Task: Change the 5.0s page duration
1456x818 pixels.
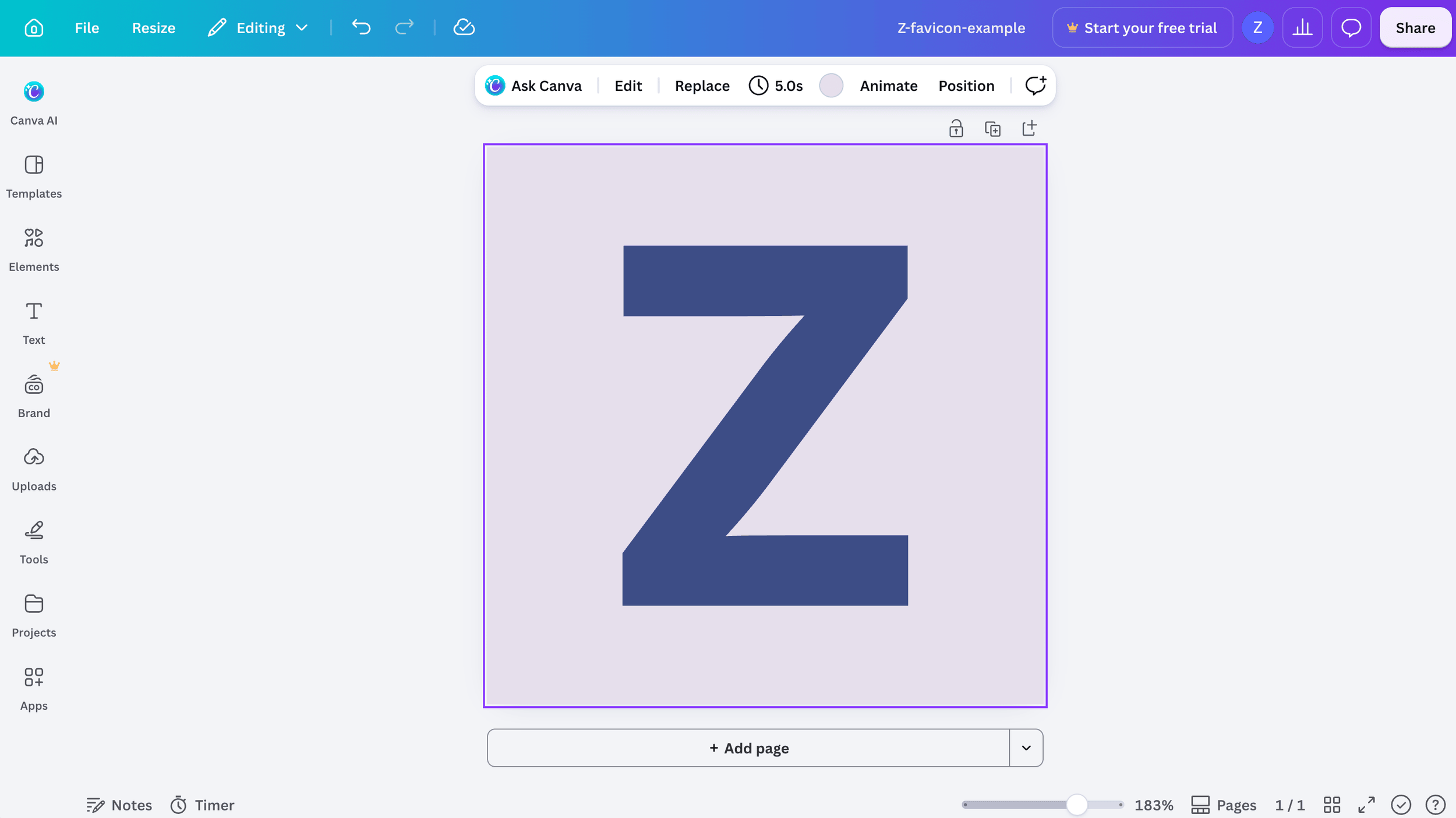Action: 775,86
